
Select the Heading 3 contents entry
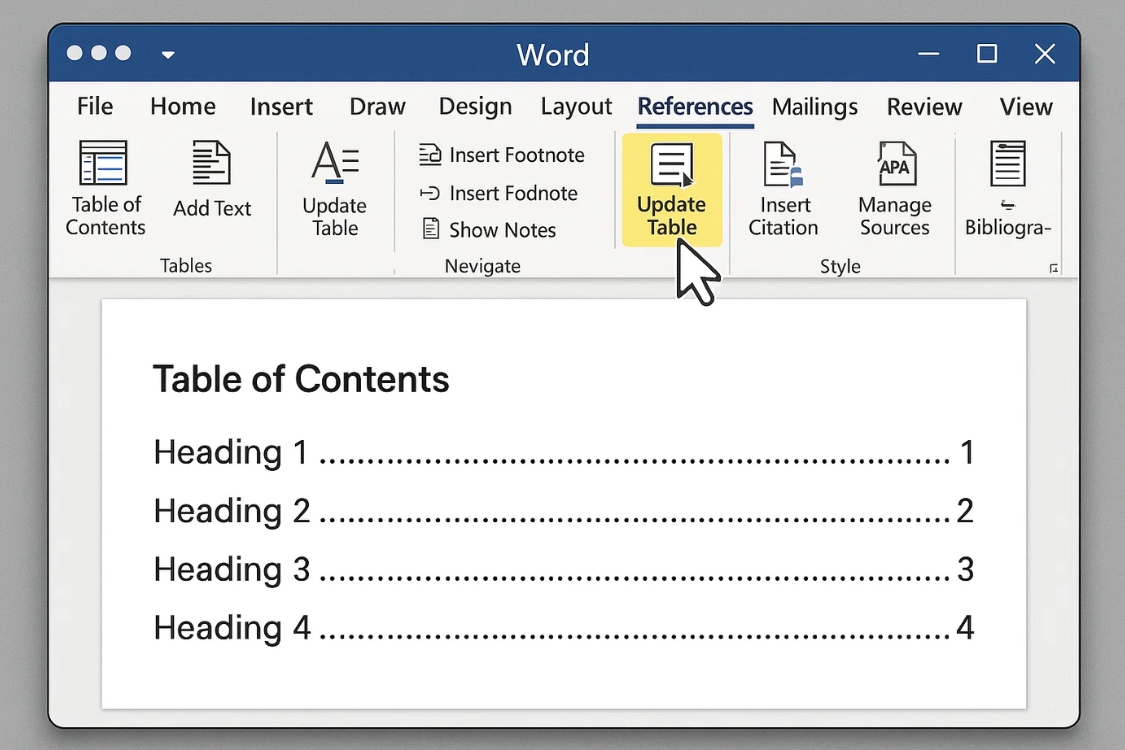click(231, 569)
